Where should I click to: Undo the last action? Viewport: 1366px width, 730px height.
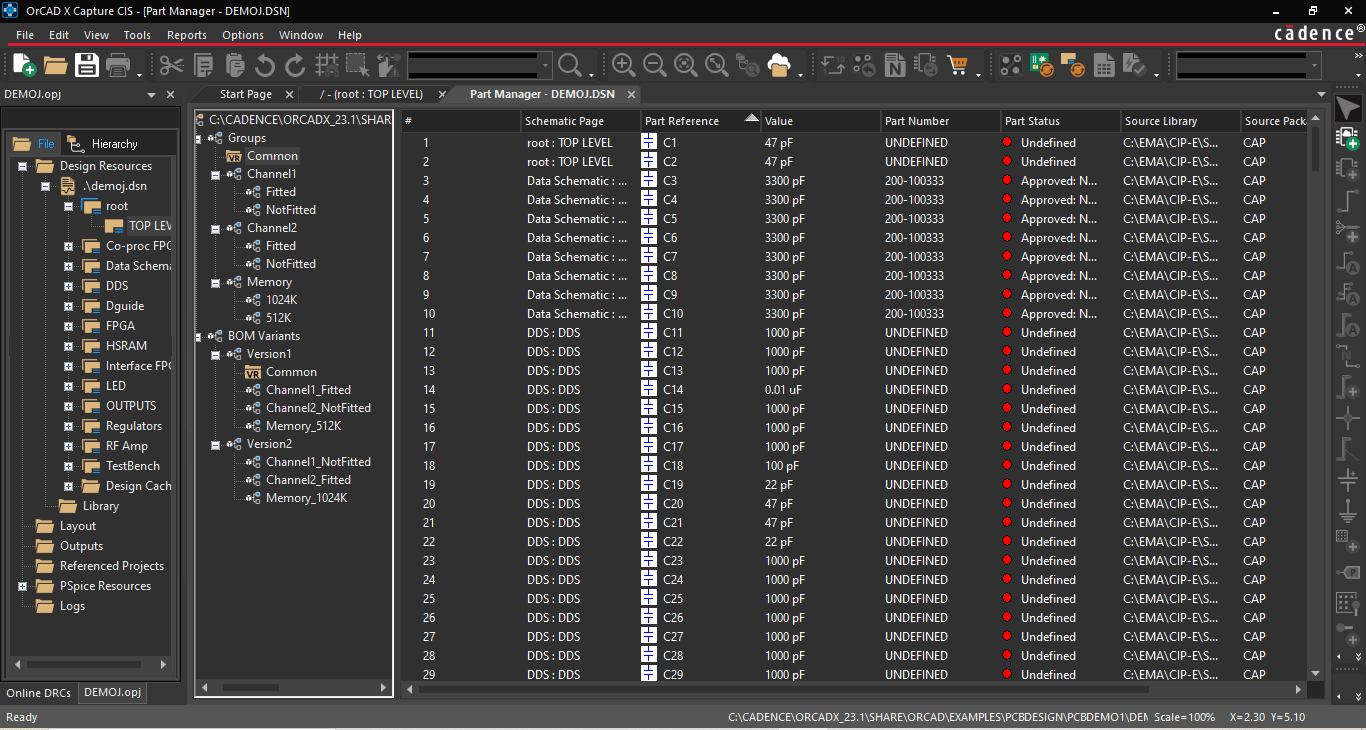tap(265, 66)
